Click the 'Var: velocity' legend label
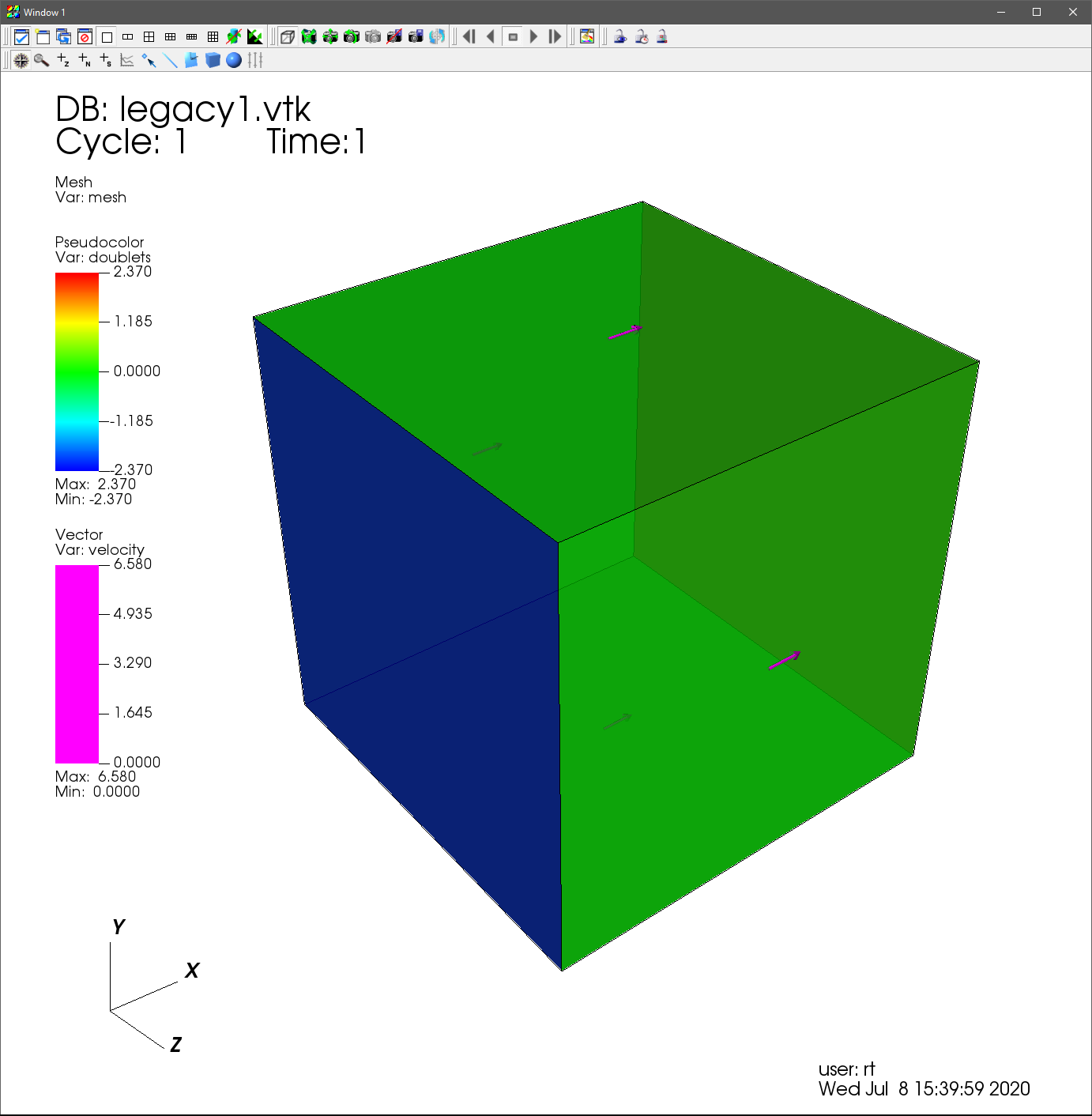The width and height of the screenshot is (1092, 1116). click(x=100, y=550)
